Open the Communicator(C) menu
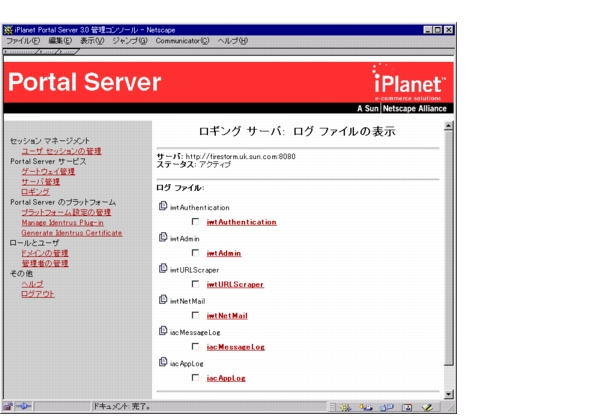The image size is (610, 416). 182,41
